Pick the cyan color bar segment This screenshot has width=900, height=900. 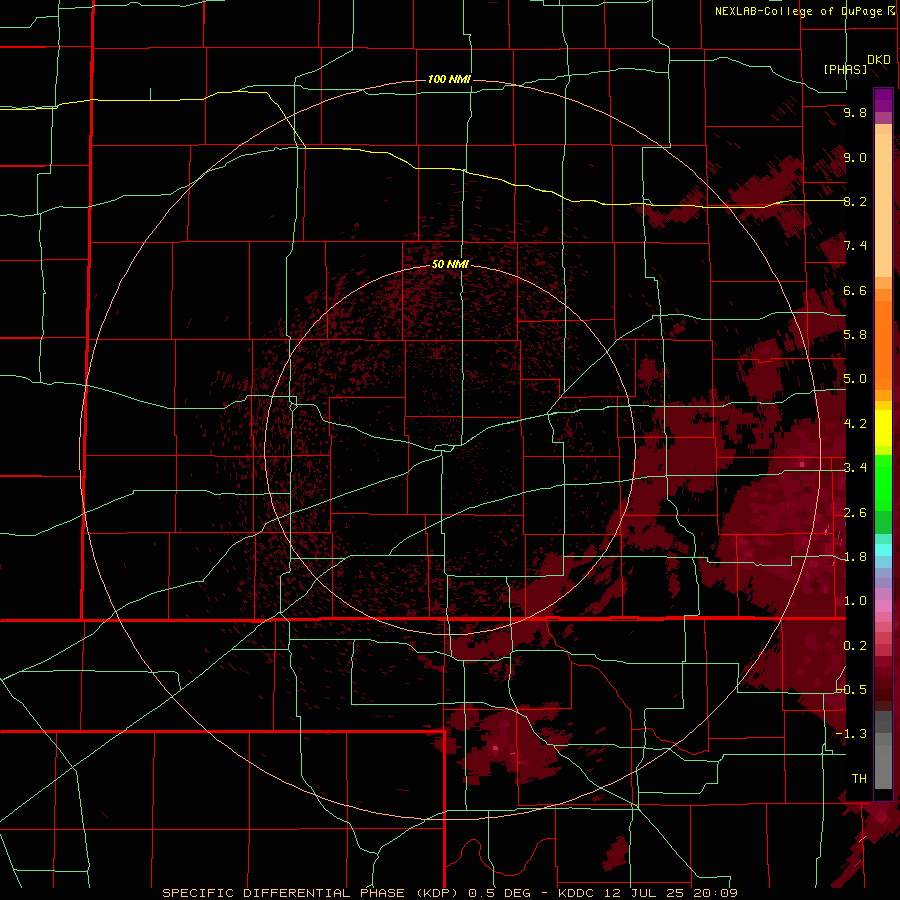[883, 549]
